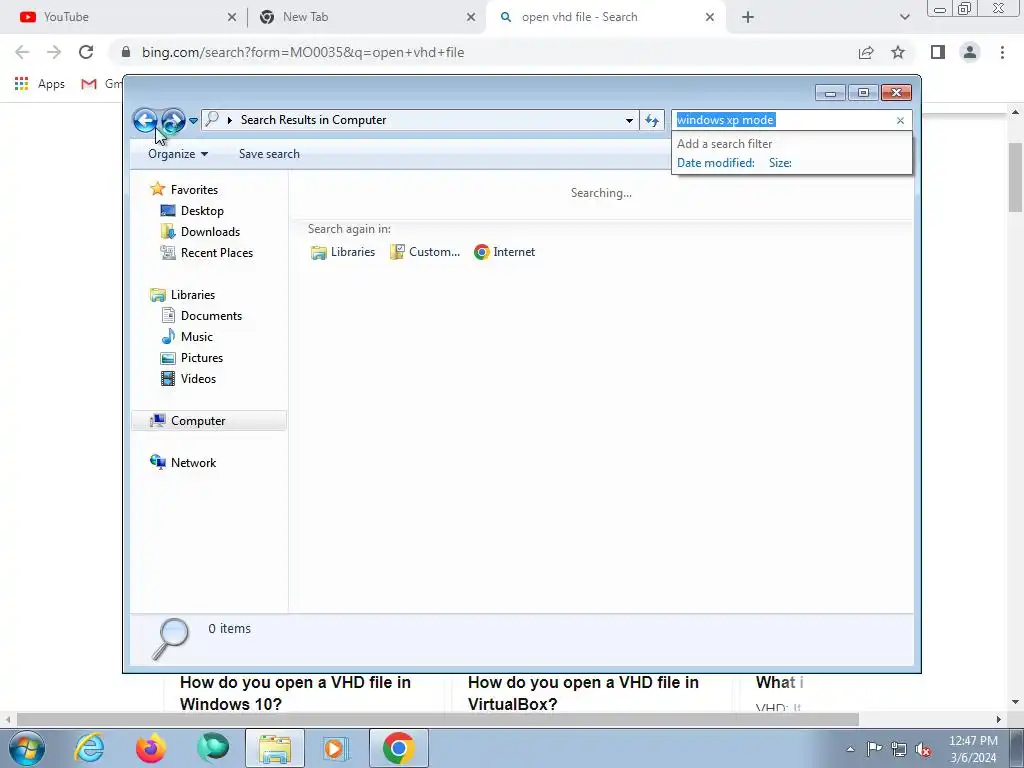Open the Chrome profile icon
The width and height of the screenshot is (1024, 768).
tap(970, 52)
